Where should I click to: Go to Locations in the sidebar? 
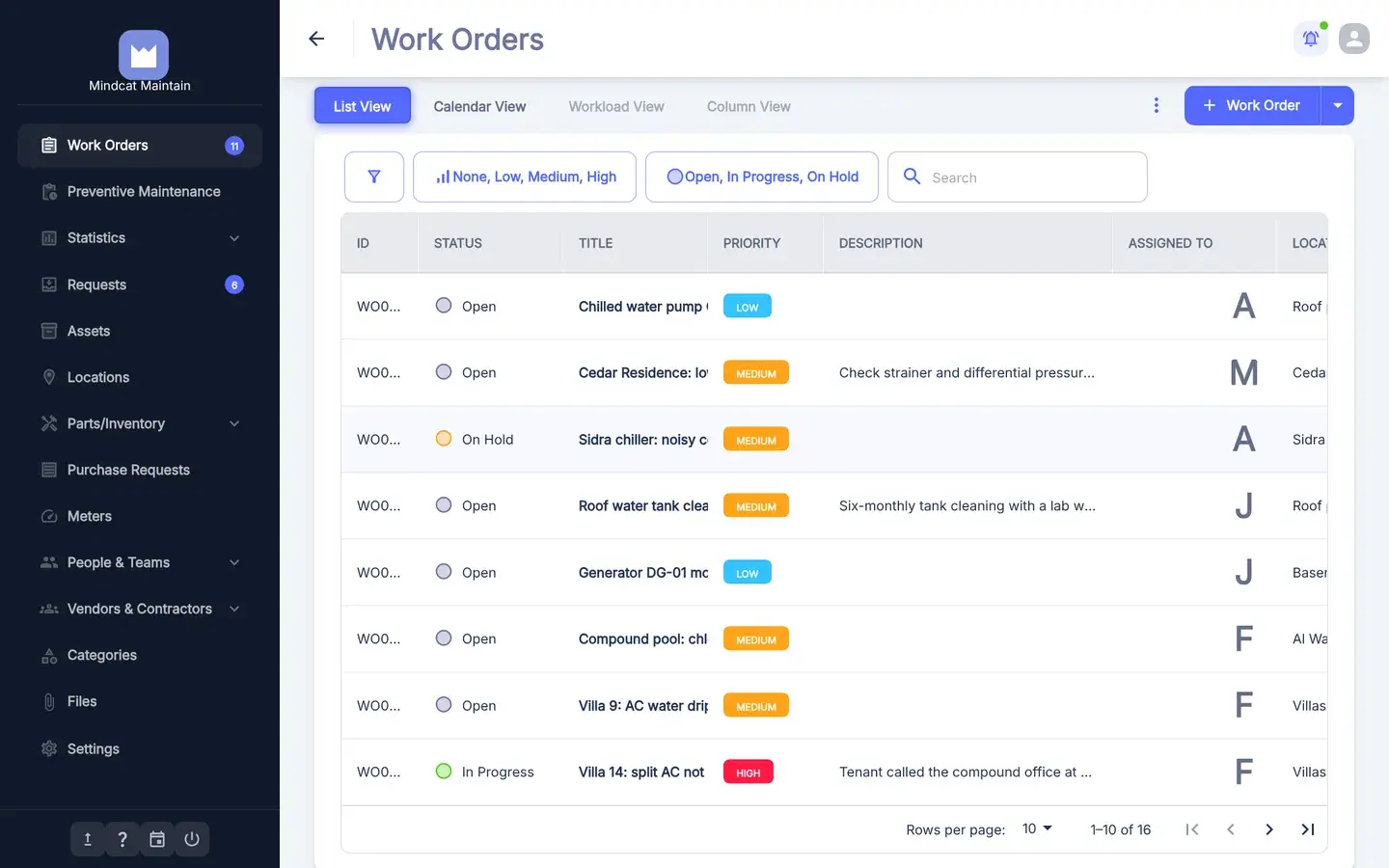tap(140, 377)
